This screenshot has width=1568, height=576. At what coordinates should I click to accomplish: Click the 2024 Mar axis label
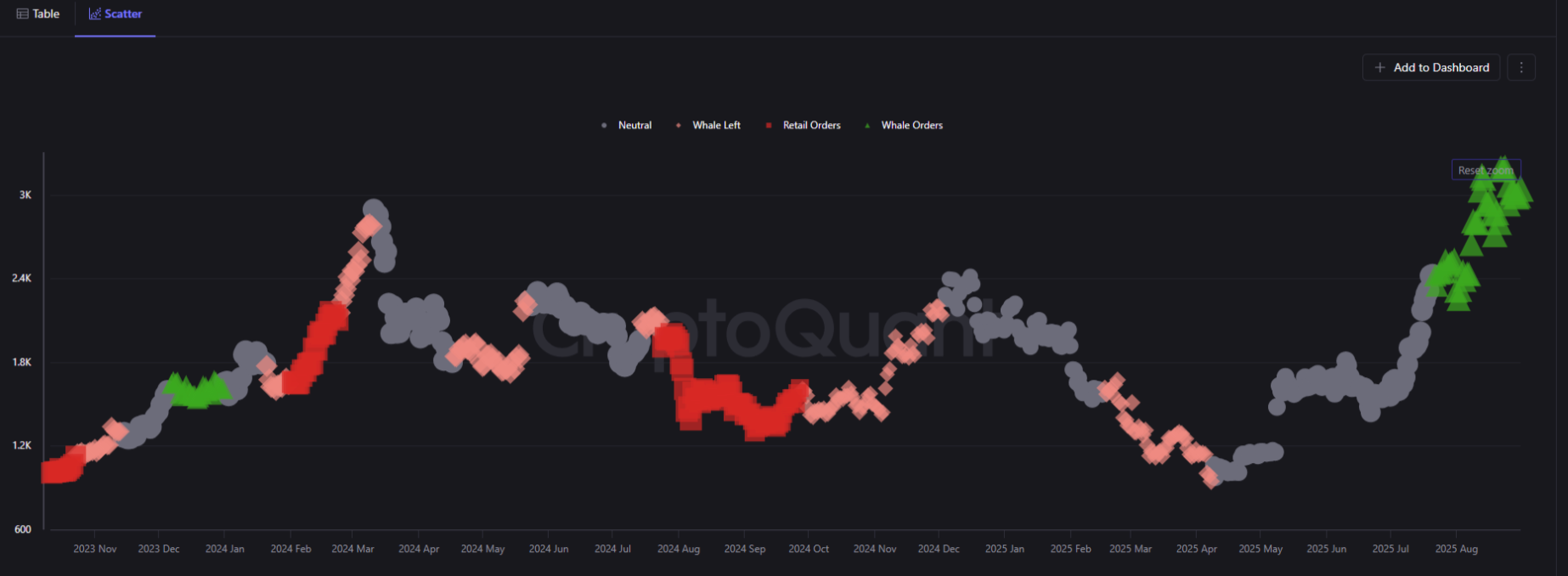[x=353, y=549]
